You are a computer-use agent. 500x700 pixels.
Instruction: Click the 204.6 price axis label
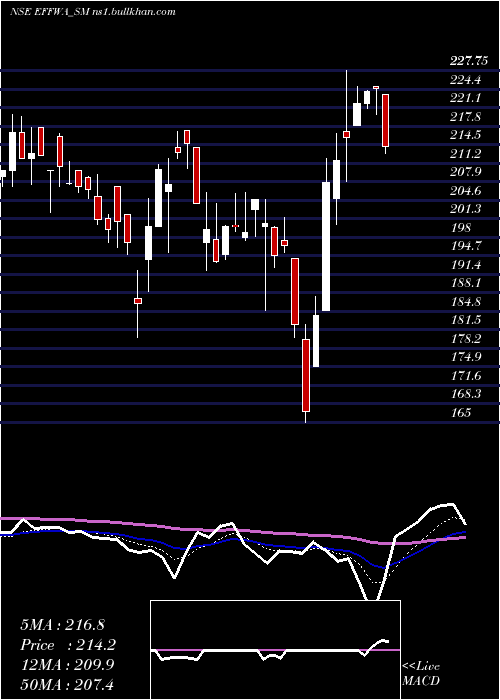[466, 191]
